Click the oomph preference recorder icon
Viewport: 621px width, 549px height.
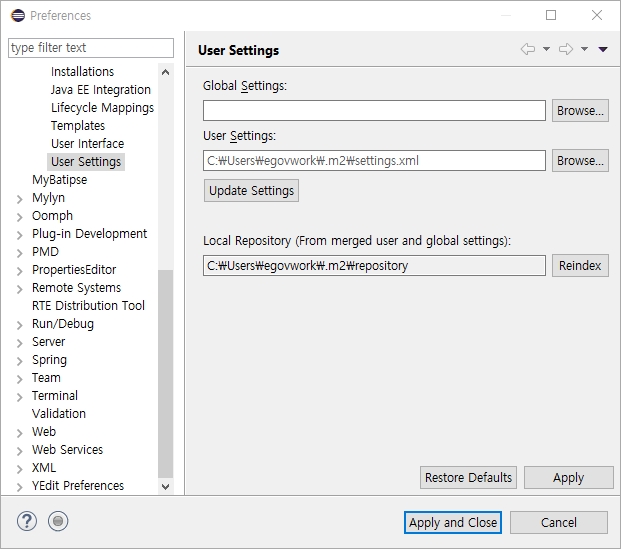[x=58, y=521]
